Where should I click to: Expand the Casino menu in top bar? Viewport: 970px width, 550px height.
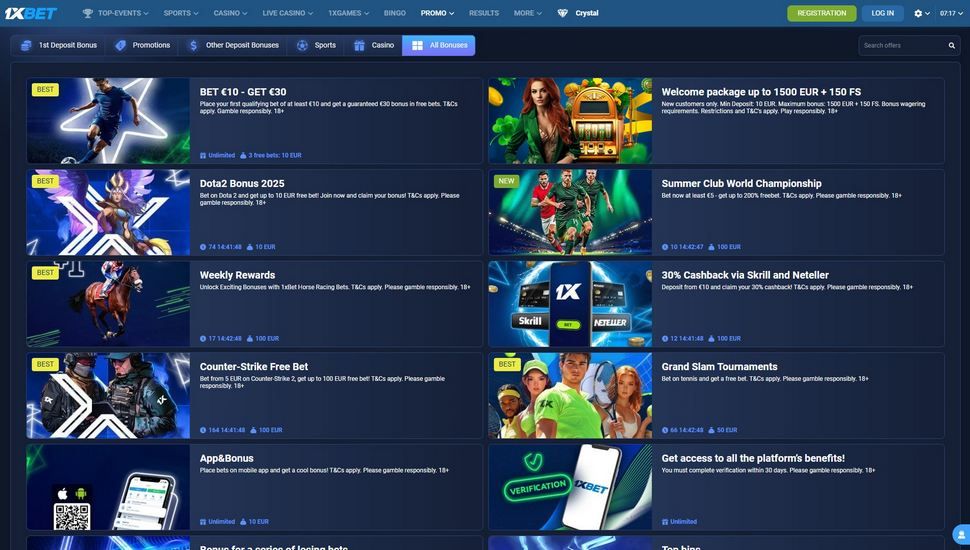pos(230,13)
